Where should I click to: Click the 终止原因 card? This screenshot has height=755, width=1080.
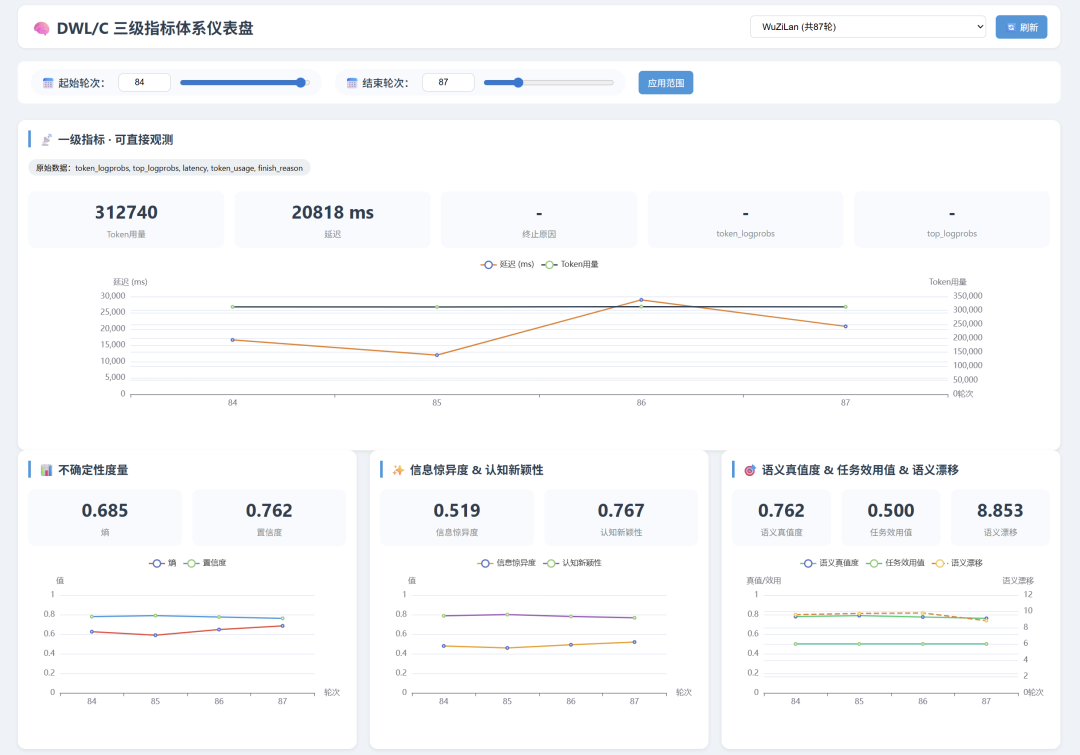[x=539, y=220]
